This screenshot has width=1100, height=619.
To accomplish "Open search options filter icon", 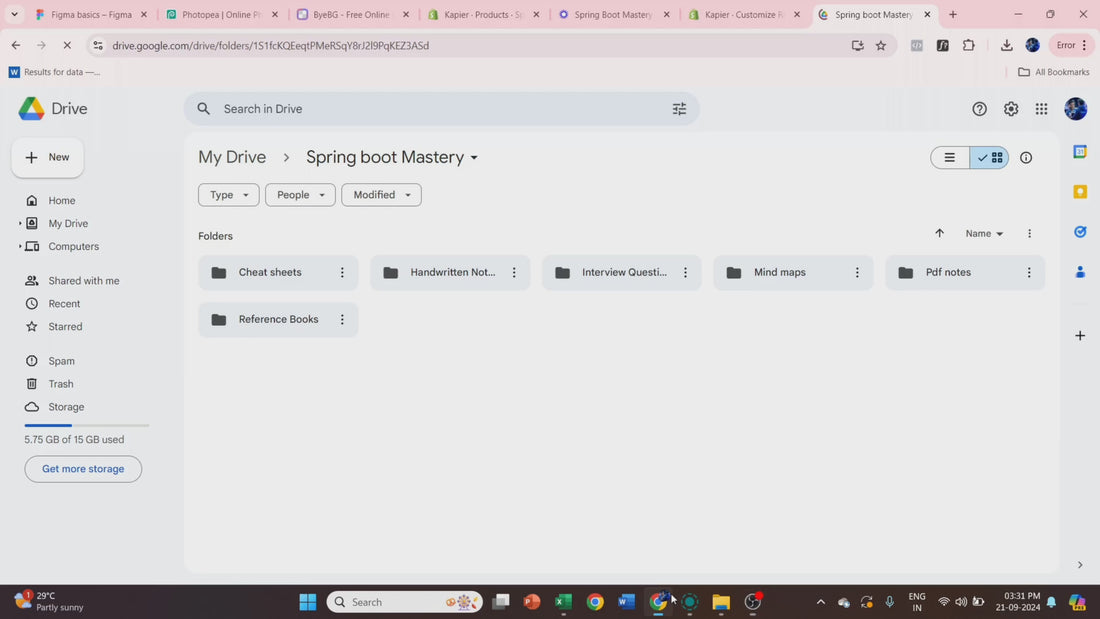I will 679,109.
